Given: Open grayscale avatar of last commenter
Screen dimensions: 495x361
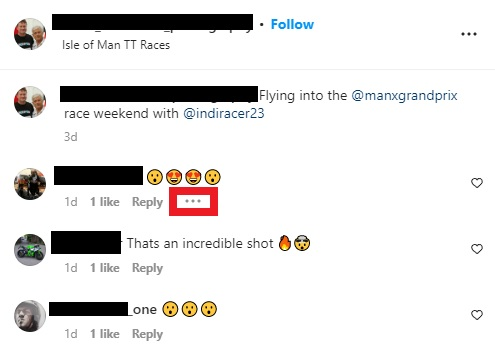Looking at the screenshot, I should click(x=30, y=316).
